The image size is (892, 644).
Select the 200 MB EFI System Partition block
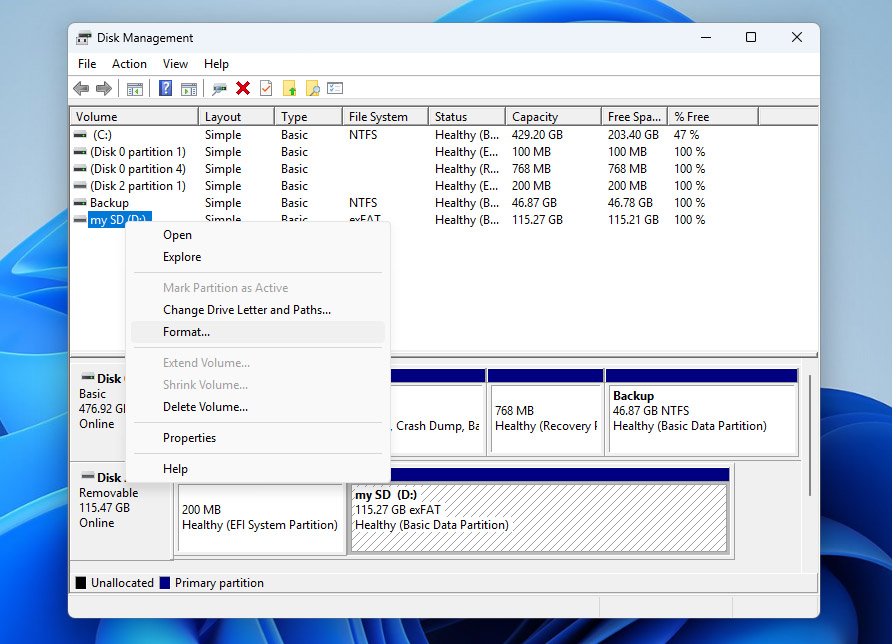pos(261,518)
